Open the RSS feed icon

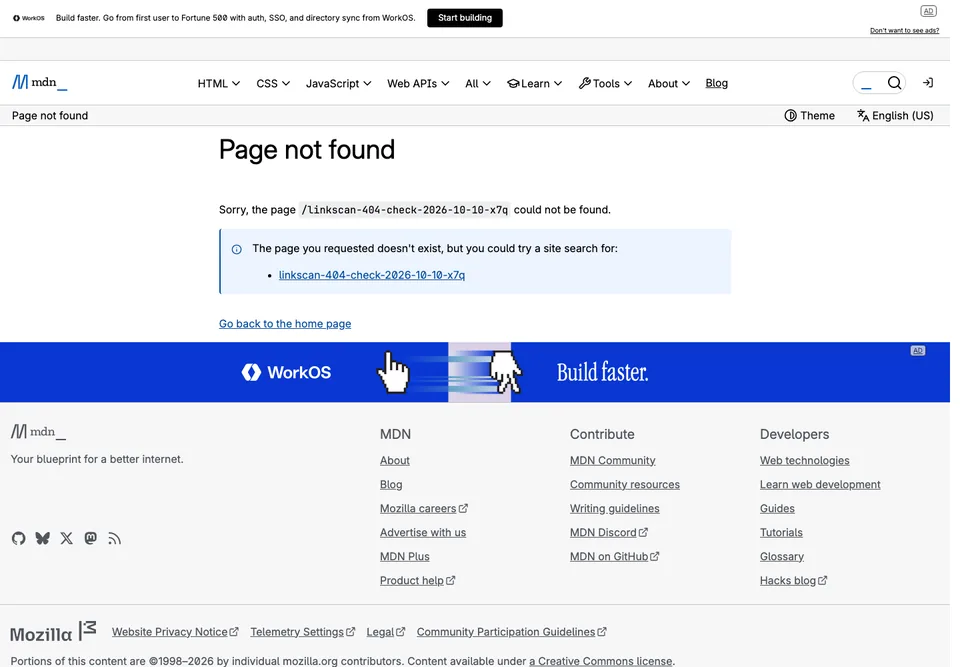pos(114,538)
